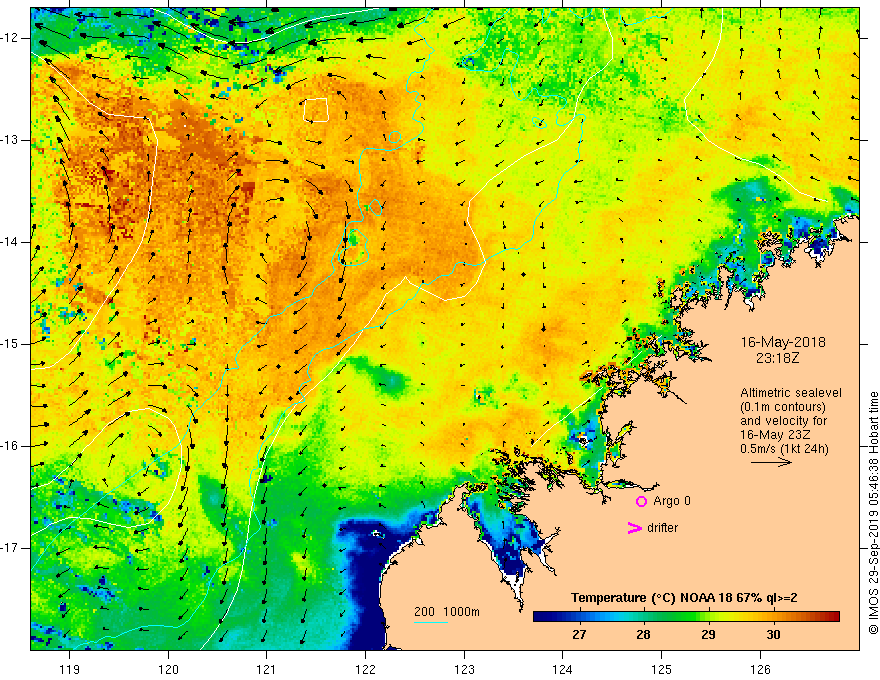The image size is (880, 680).
Task: Click the longitude axis label 123
Action: [464, 669]
